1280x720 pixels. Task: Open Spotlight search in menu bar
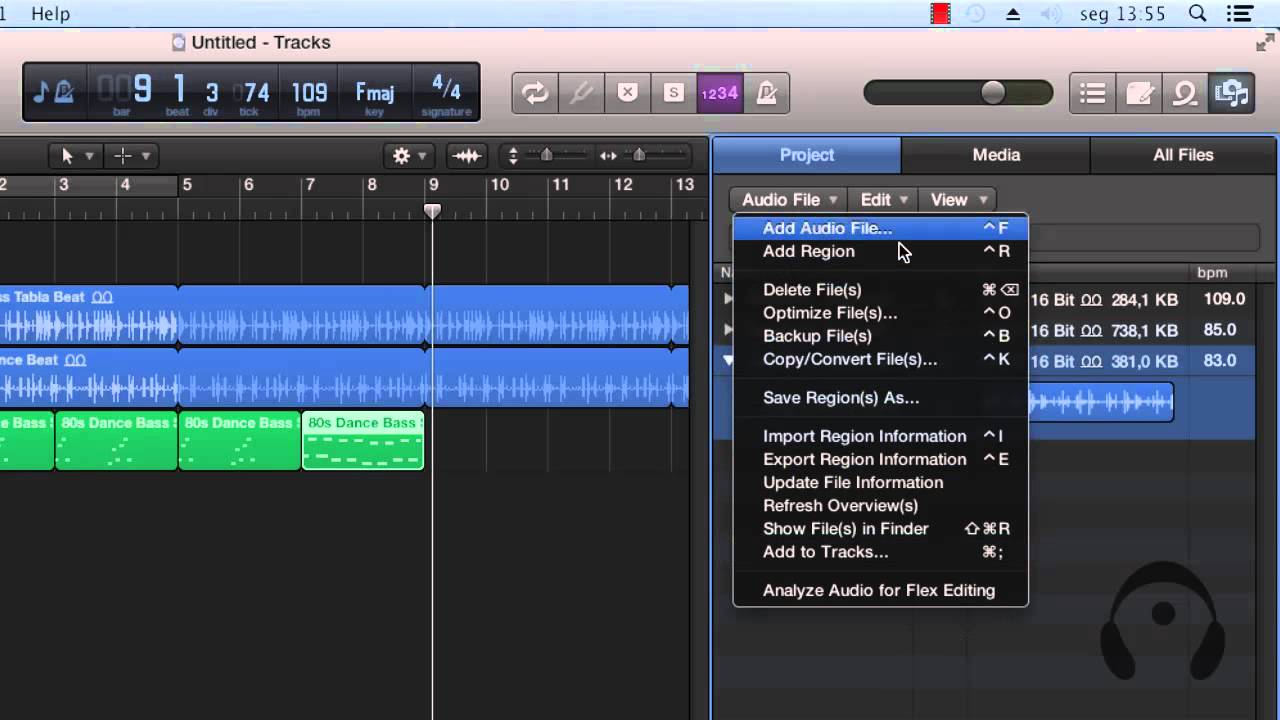(1197, 13)
